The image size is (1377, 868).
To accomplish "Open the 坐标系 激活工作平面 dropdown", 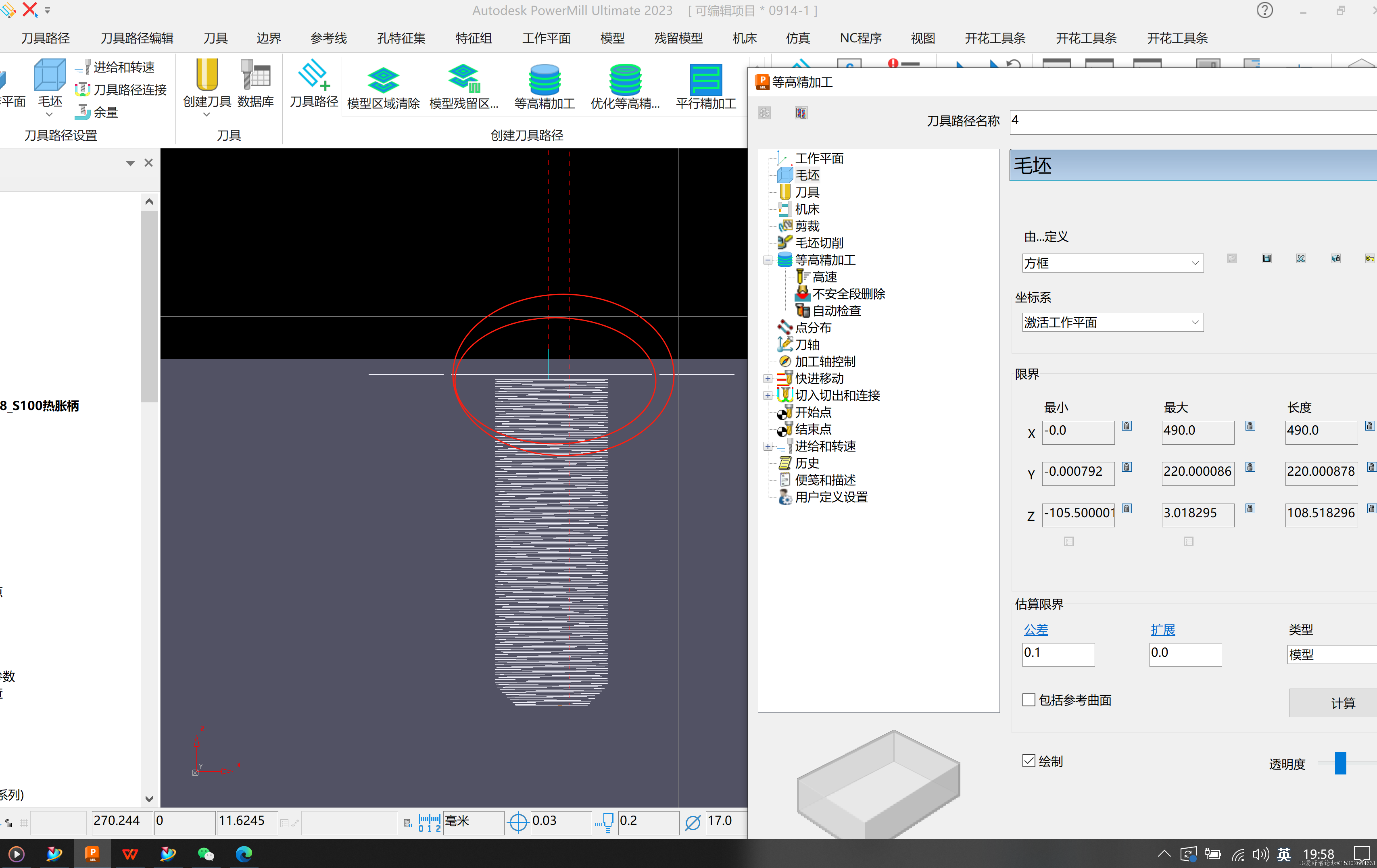I will click(x=1112, y=322).
